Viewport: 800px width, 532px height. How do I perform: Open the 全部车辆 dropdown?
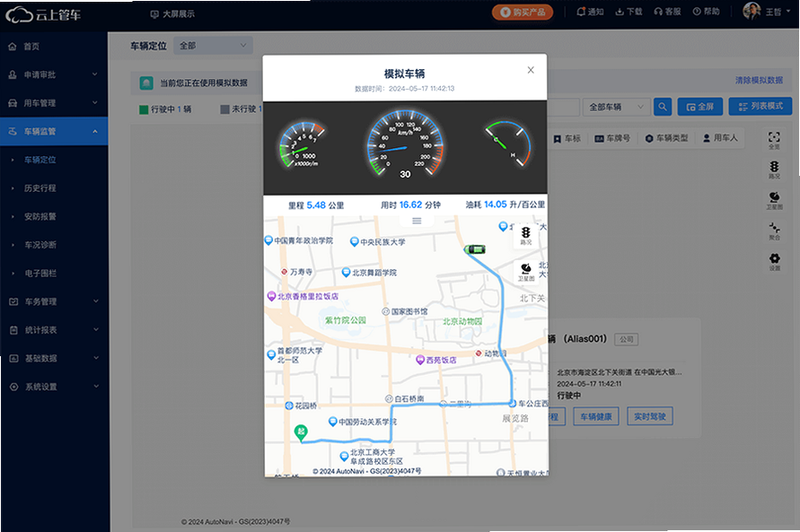616,107
